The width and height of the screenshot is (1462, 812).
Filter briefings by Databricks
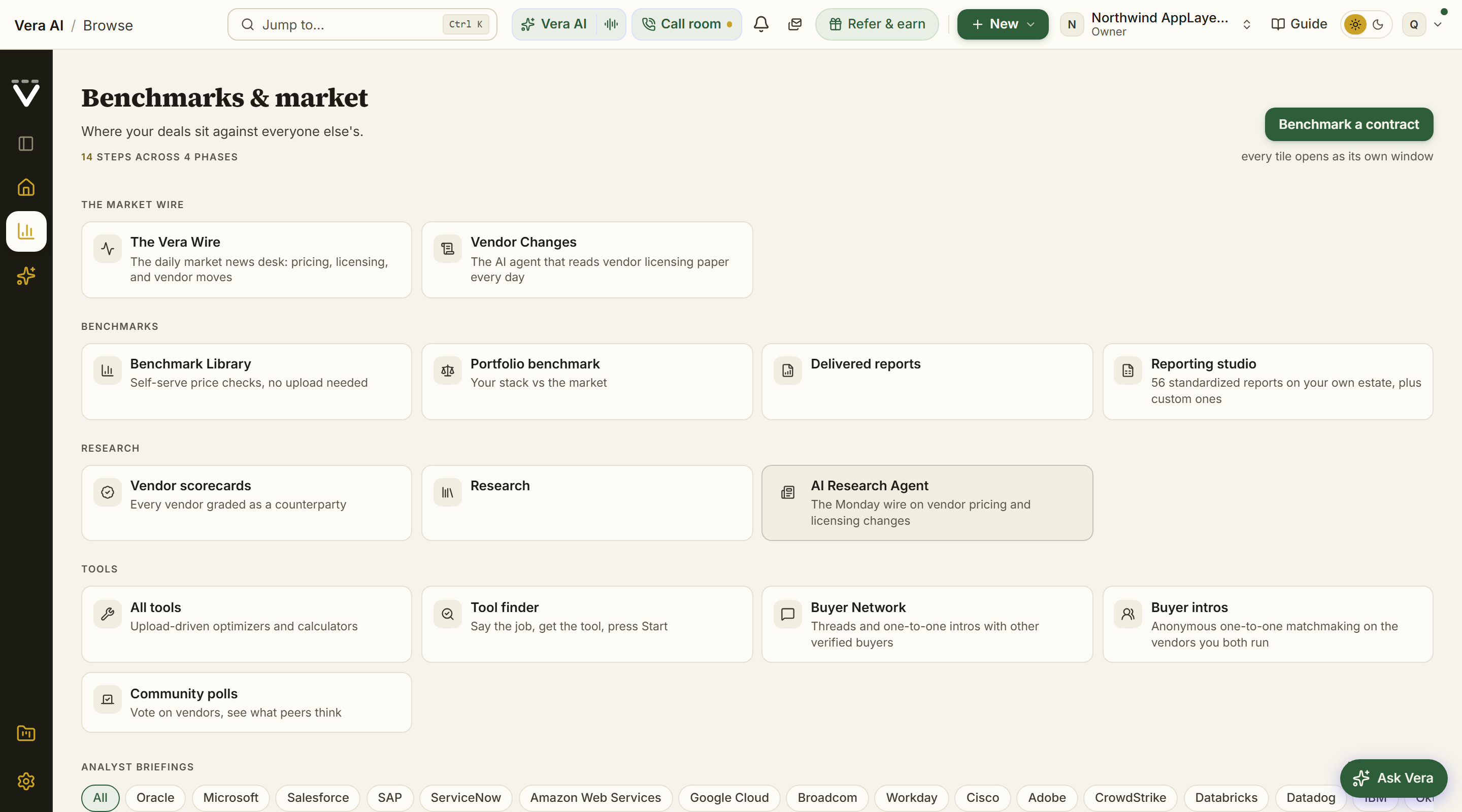[1226, 797]
